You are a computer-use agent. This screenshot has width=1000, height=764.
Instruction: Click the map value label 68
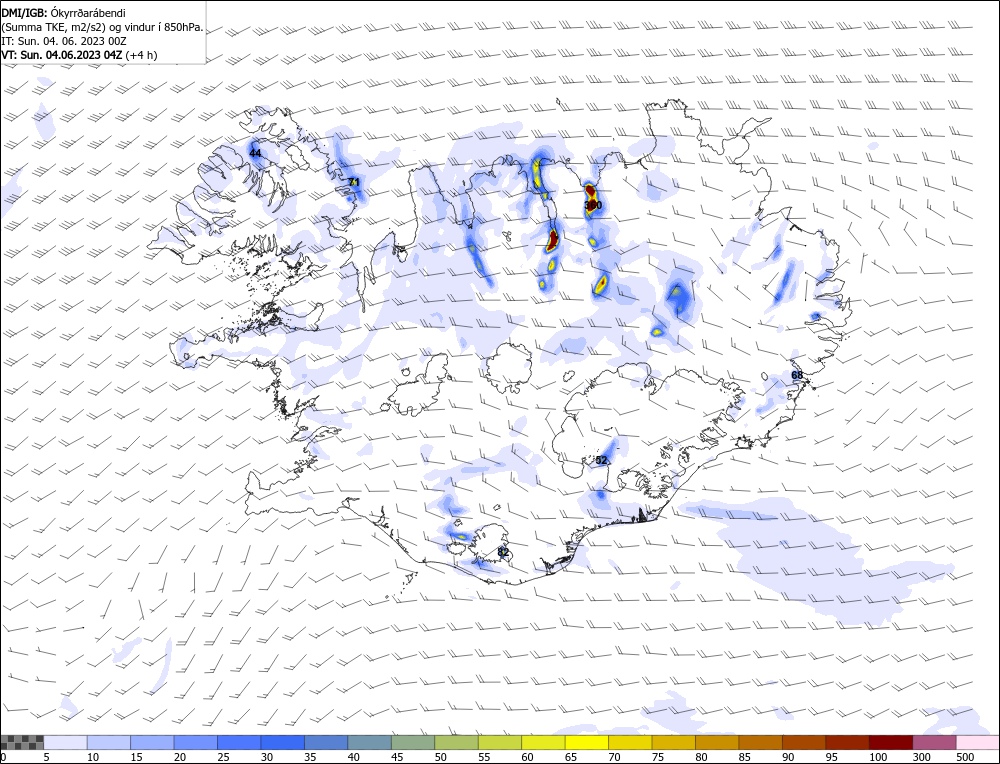(797, 375)
